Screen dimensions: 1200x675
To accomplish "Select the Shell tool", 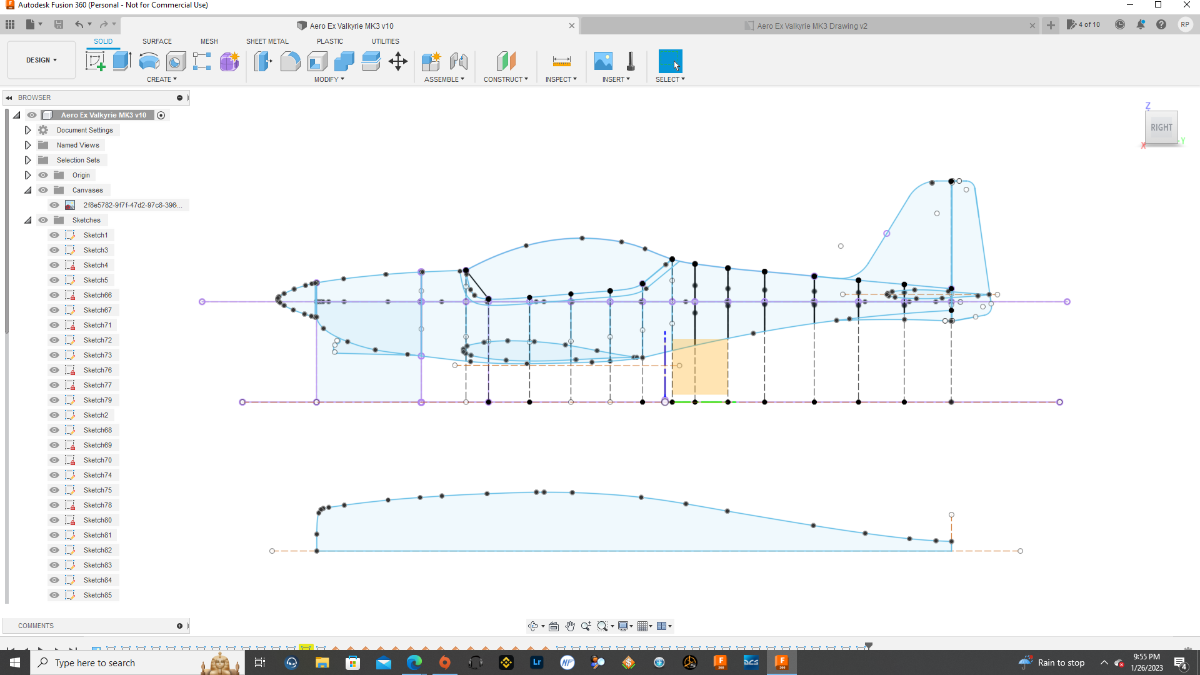I will click(316, 61).
